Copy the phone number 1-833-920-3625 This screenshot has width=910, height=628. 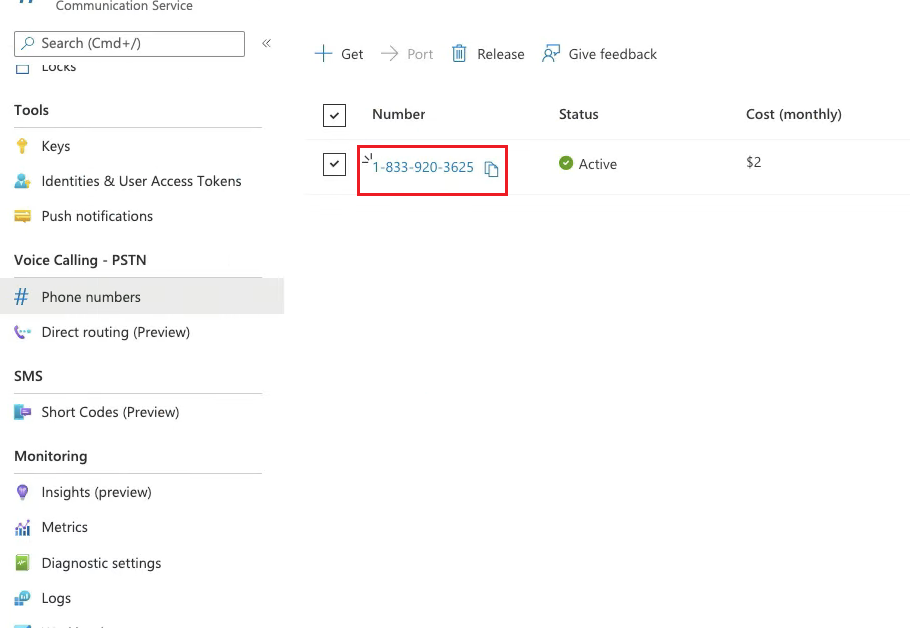pos(491,169)
